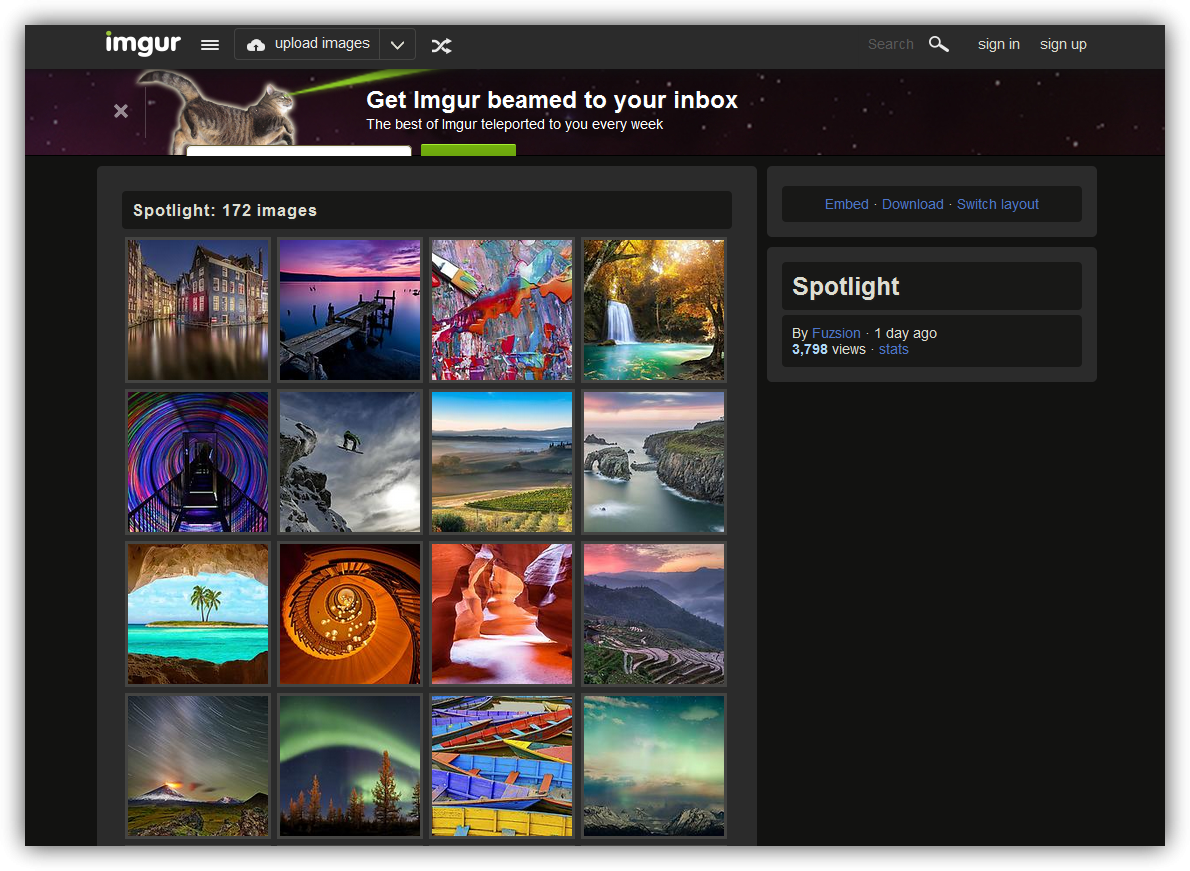Open the volcano star trails thumbnail
The height and width of the screenshot is (871, 1190).
click(x=198, y=766)
